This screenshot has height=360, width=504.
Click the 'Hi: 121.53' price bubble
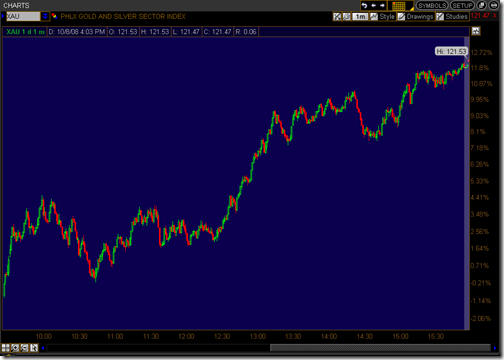(x=451, y=51)
